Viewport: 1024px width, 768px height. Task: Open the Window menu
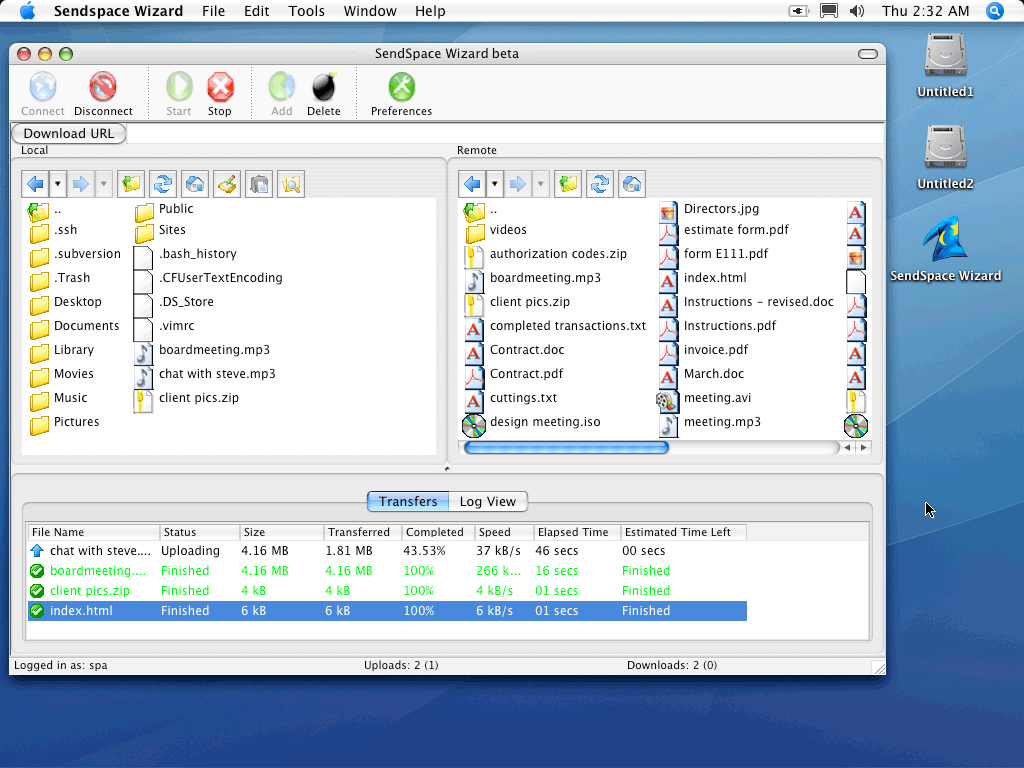(x=370, y=11)
